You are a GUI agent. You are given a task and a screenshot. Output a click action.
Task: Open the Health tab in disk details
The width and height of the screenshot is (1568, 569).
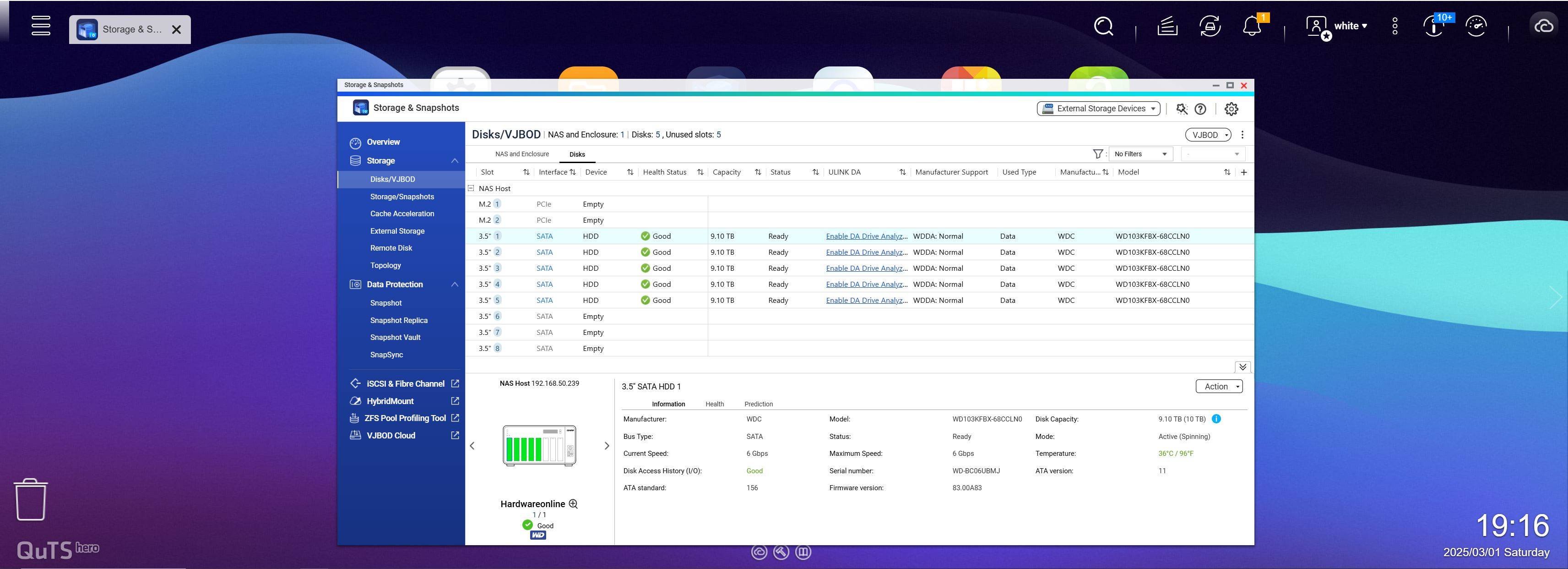[715, 404]
